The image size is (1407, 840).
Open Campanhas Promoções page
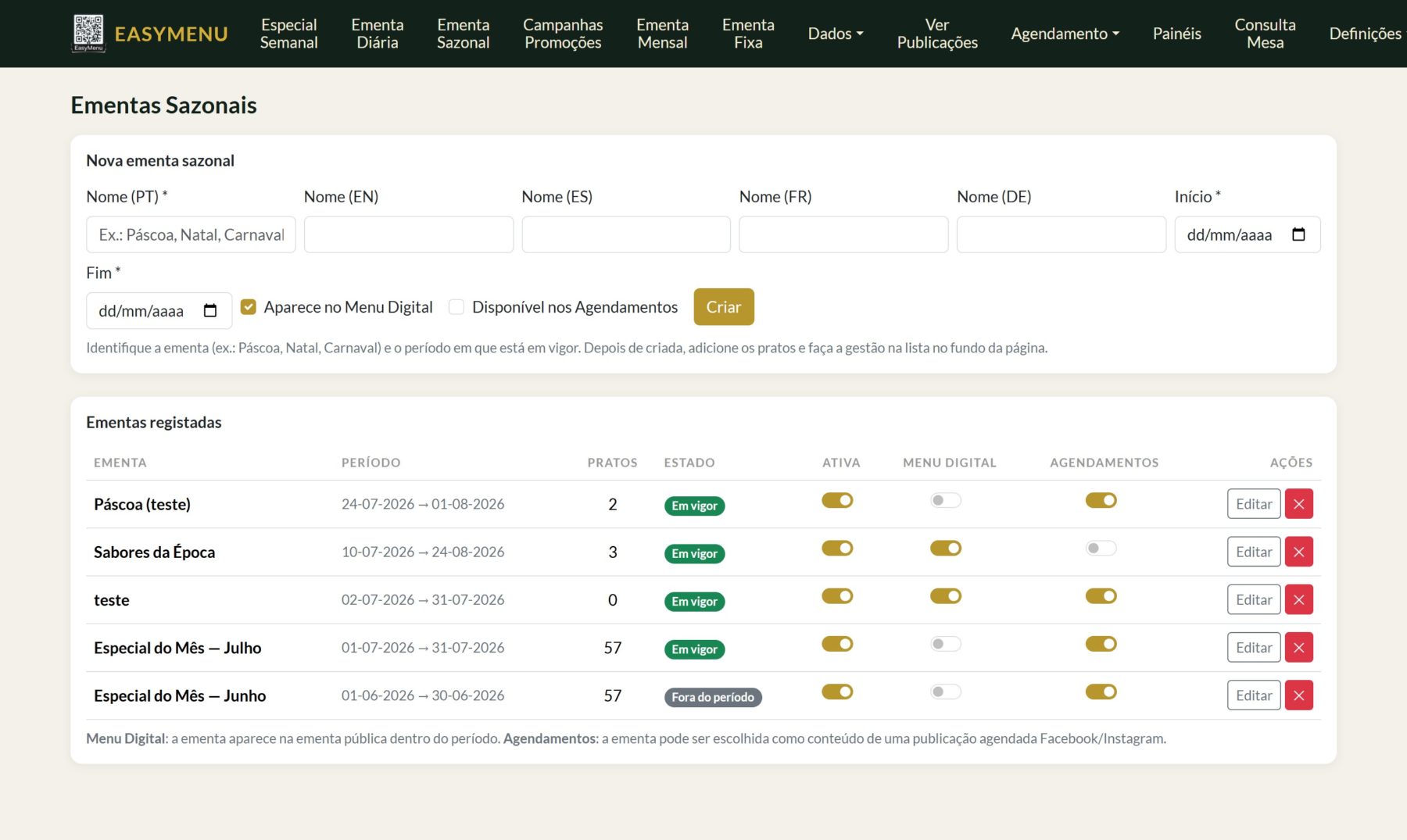click(x=563, y=34)
